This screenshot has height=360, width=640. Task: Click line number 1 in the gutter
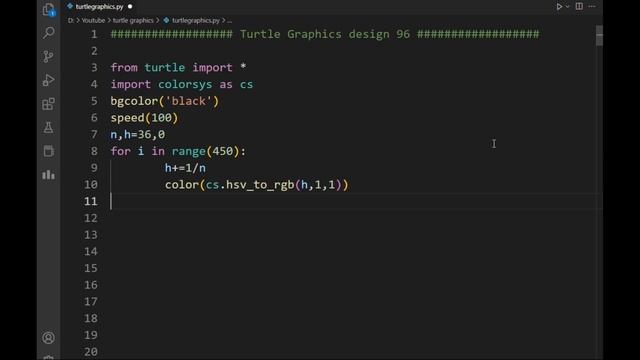(x=94, y=34)
